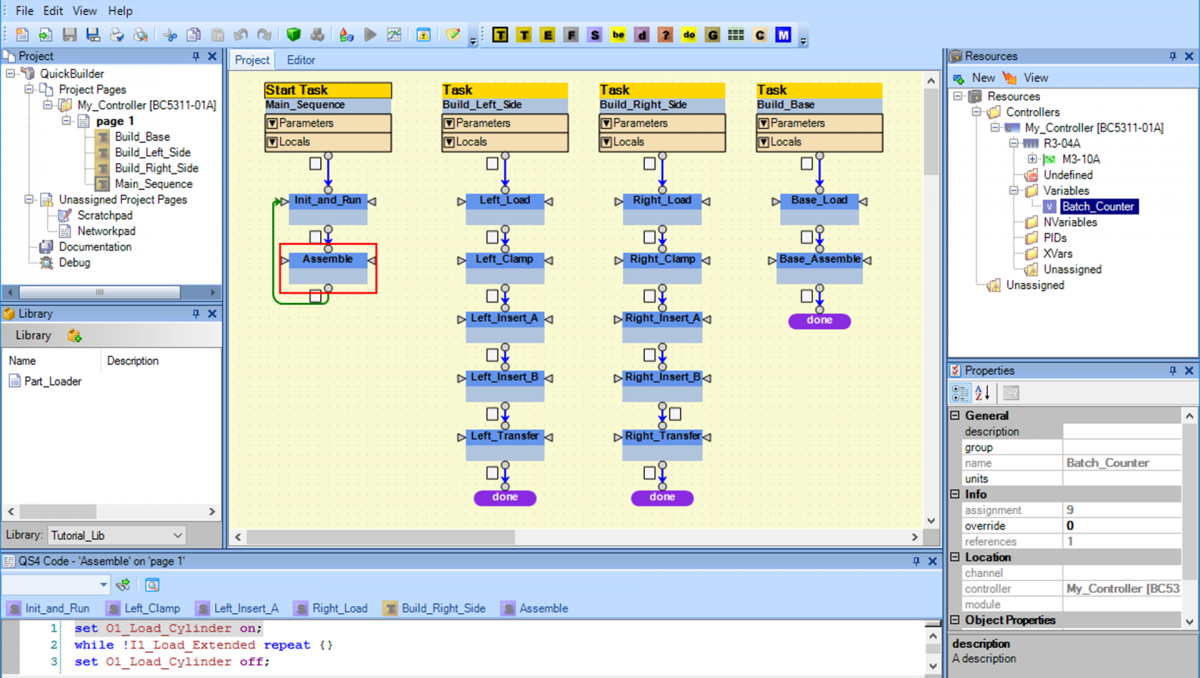Select the orange question mark decision tool
Viewport: 1200px width, 678px height.
click(666, 35)
